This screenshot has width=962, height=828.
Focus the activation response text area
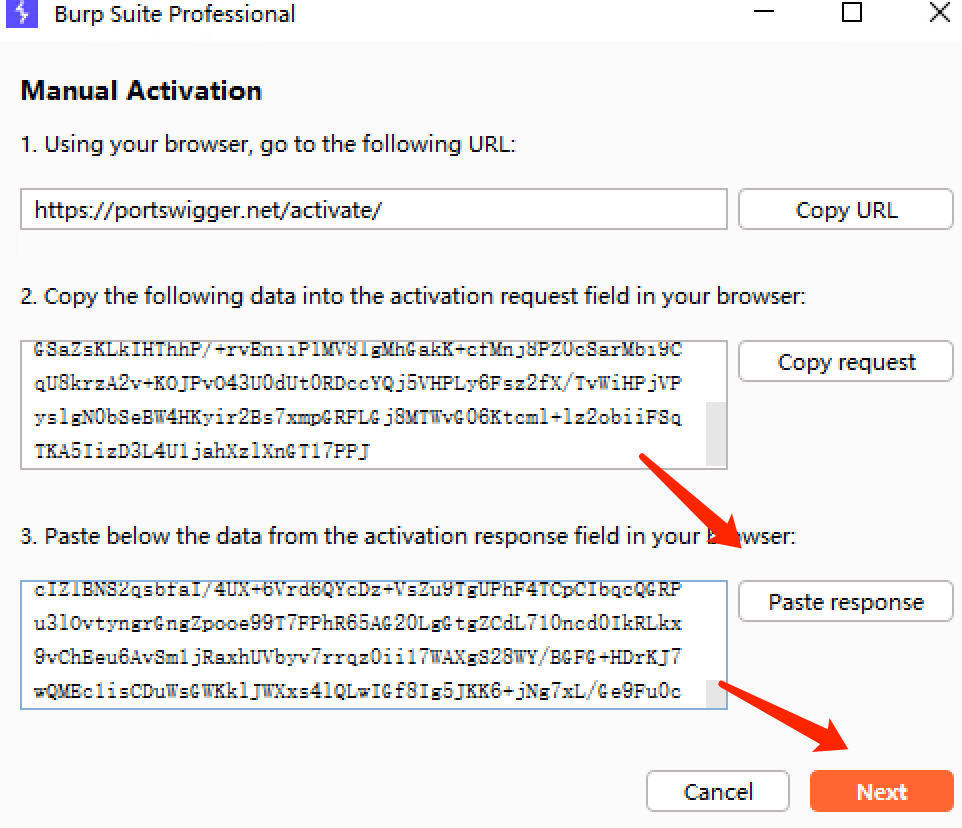point(362,645)
